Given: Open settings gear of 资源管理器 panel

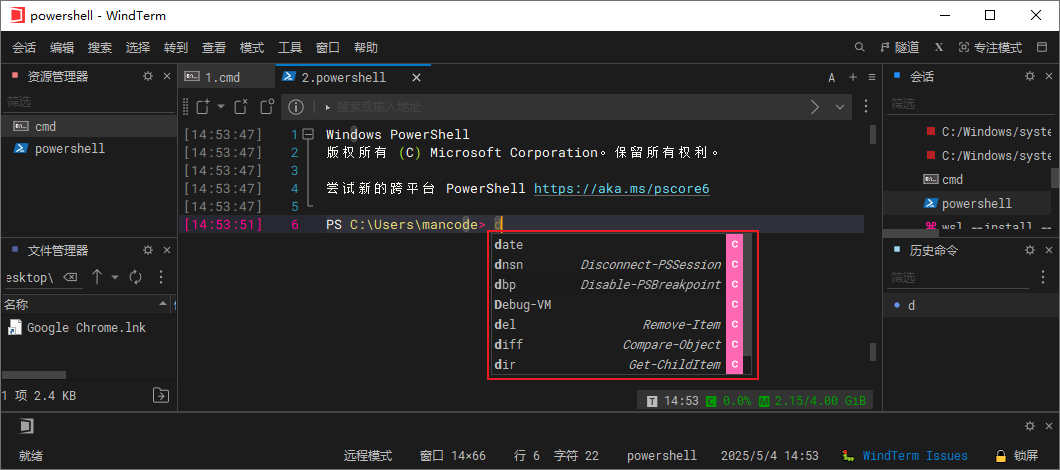Looking at the screenshot, I should tap(148, 76).
